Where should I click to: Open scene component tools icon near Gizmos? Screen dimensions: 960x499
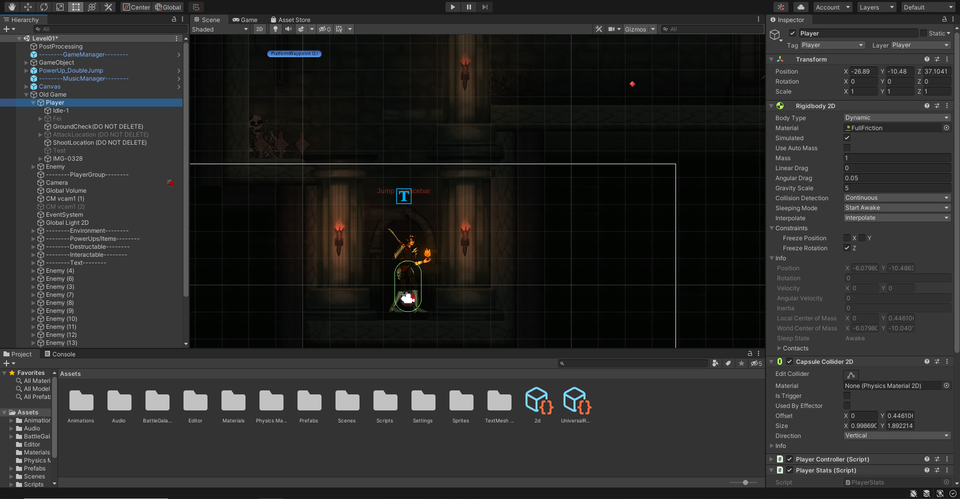tap(598, 29)
